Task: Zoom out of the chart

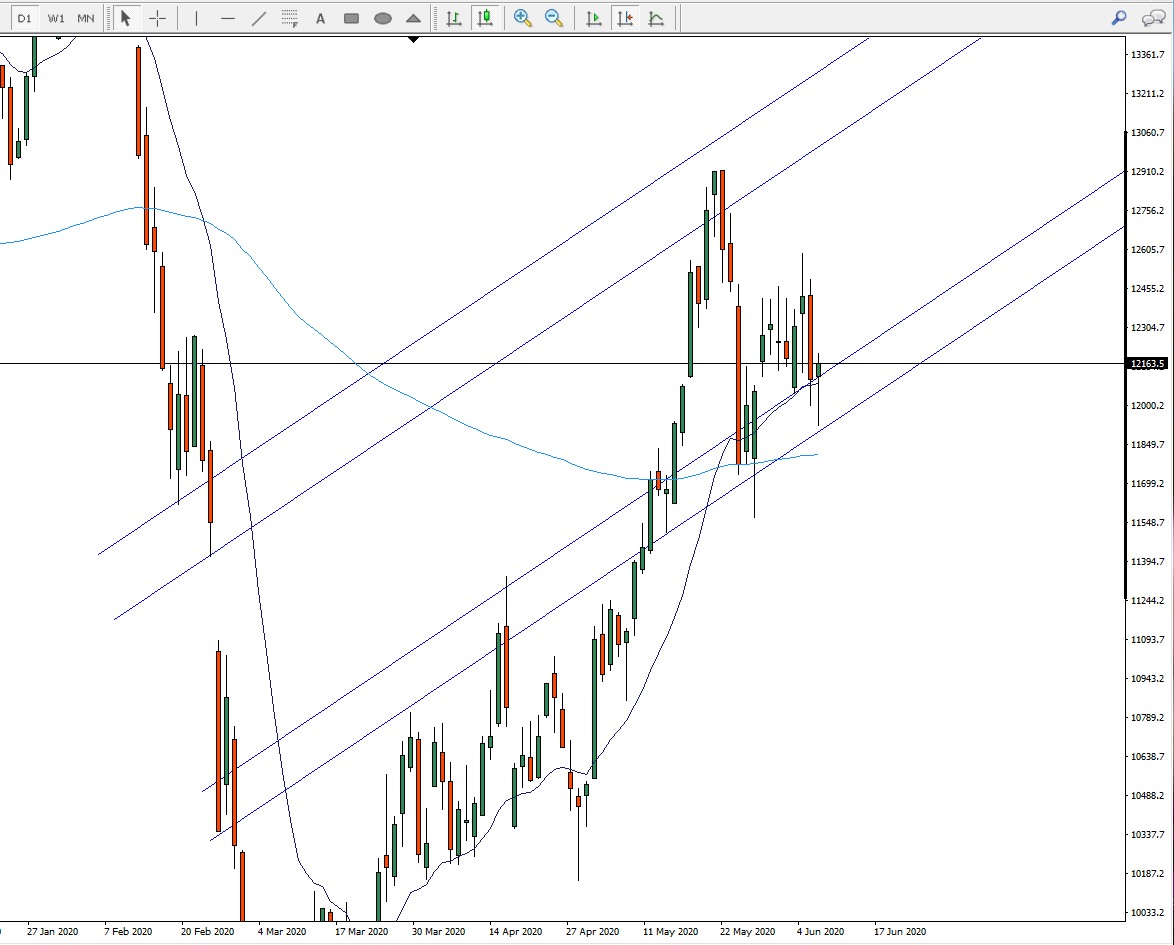Action: (554, 18)
